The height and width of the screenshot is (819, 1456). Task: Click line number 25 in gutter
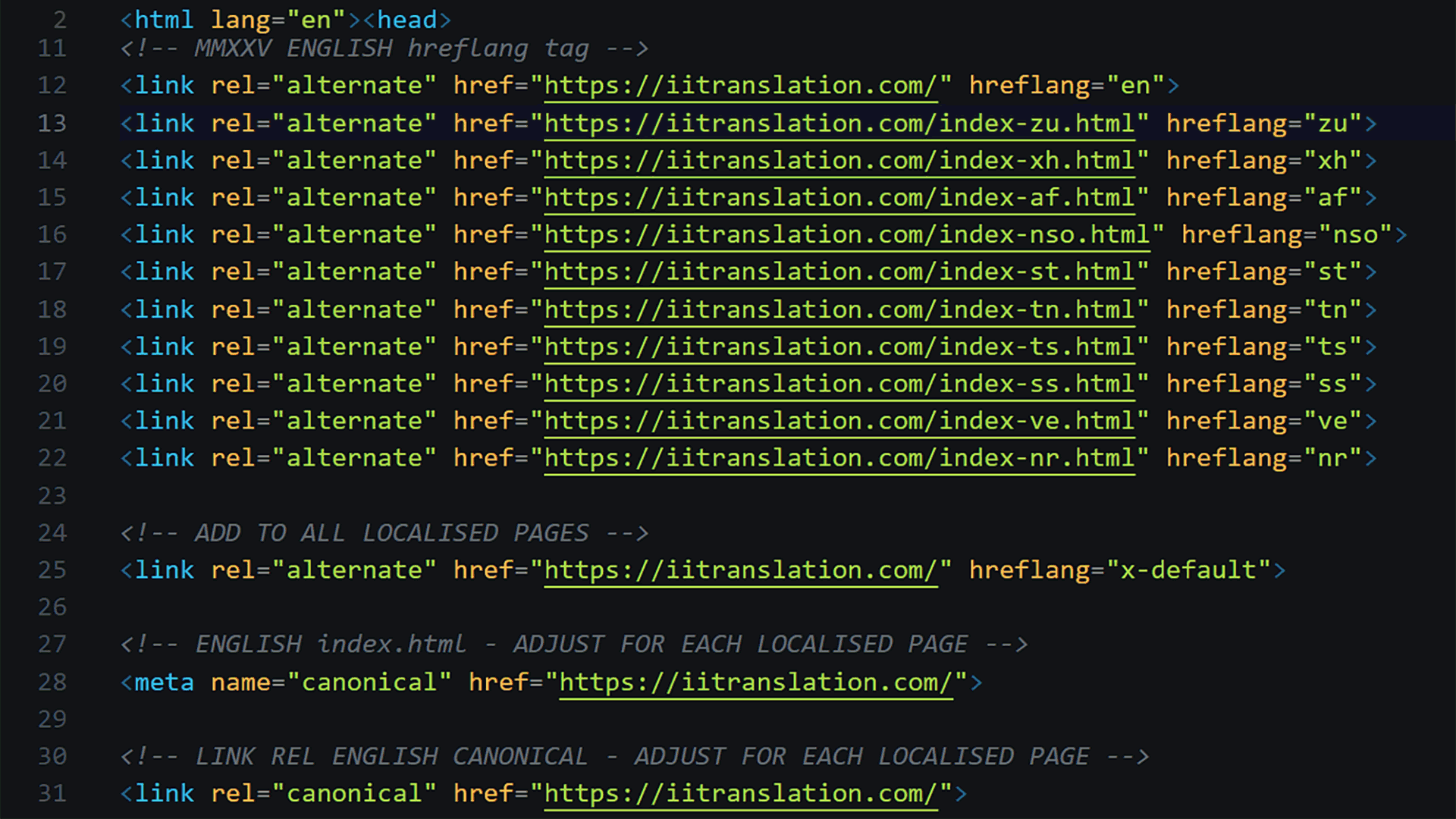coord(52,570)
